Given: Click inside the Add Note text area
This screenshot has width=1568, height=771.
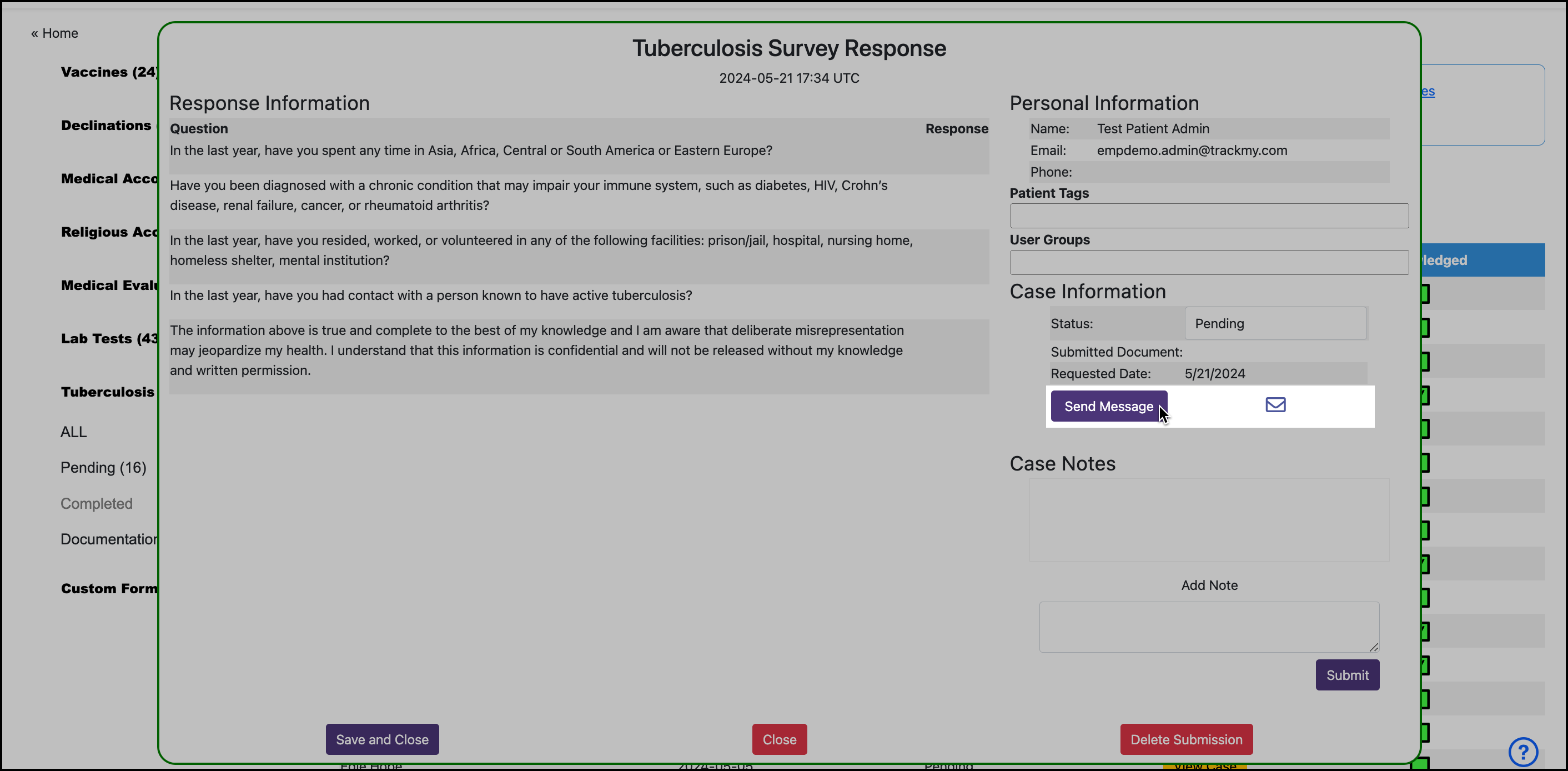Looking at the screenshot, I should (1209, 626).
